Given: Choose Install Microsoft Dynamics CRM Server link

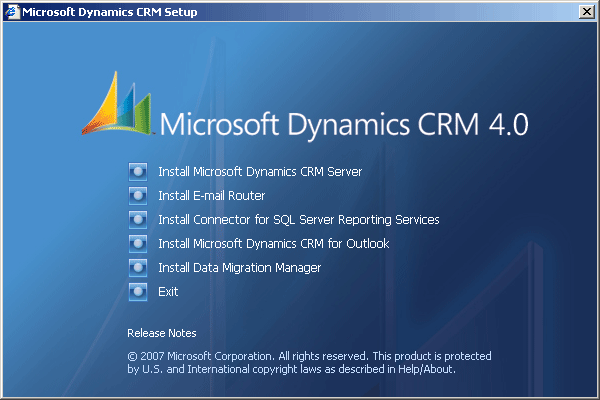Looking at the screenshot, I should point(260,172).
